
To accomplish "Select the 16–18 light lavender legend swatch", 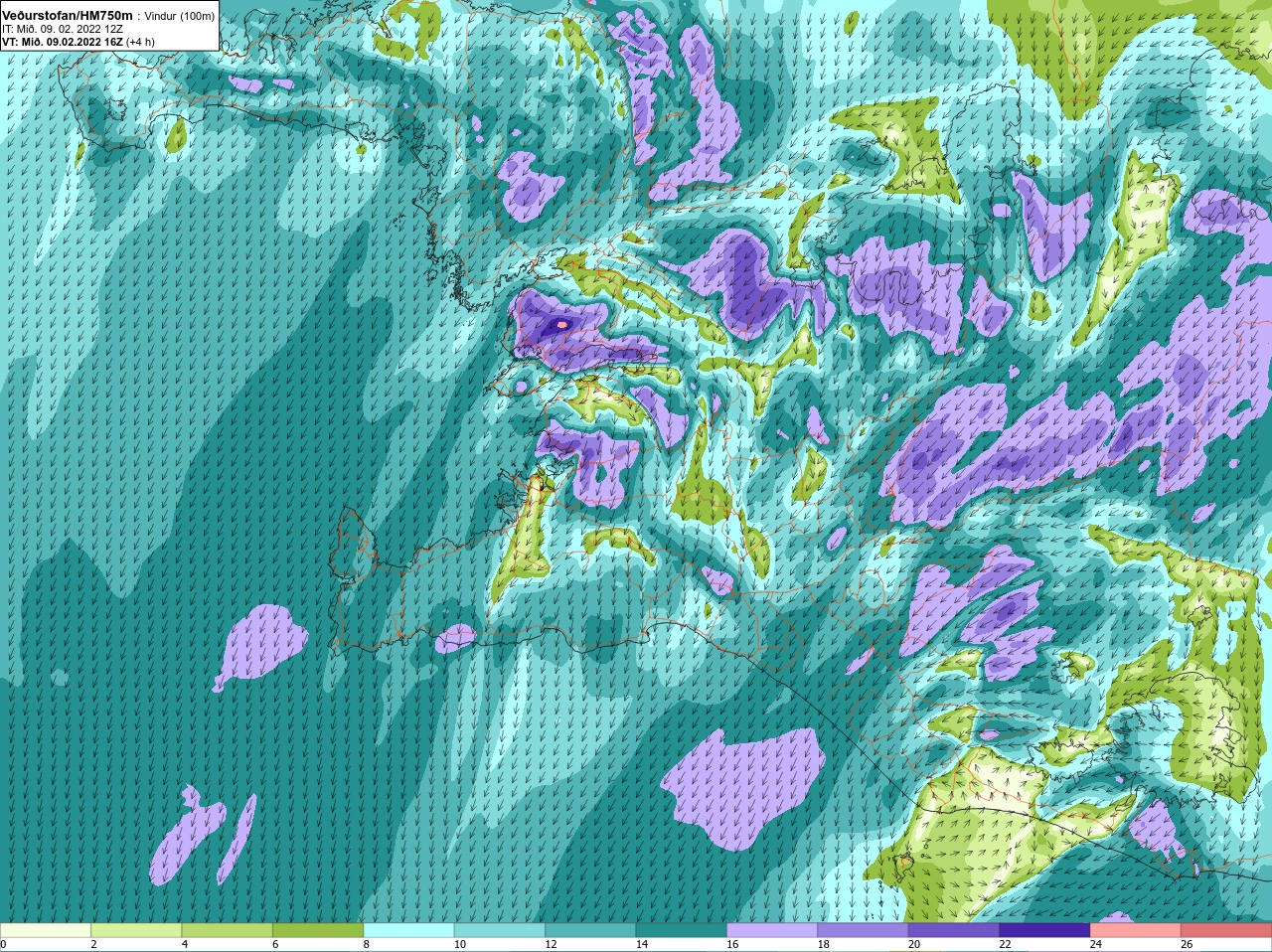I will click(772, 931).
